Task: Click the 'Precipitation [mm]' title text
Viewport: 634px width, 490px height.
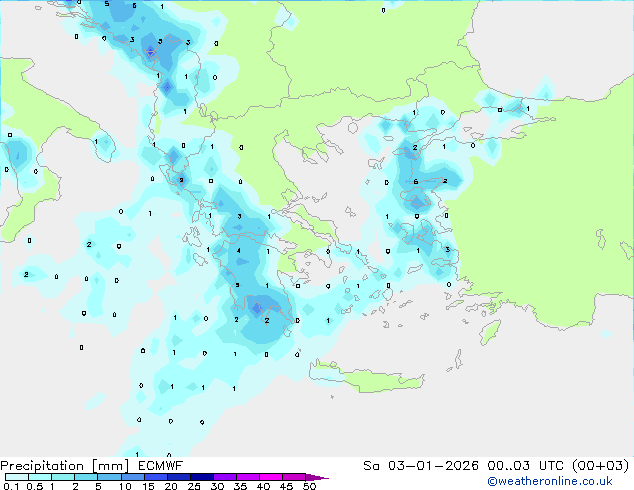Action: [65, 466]
